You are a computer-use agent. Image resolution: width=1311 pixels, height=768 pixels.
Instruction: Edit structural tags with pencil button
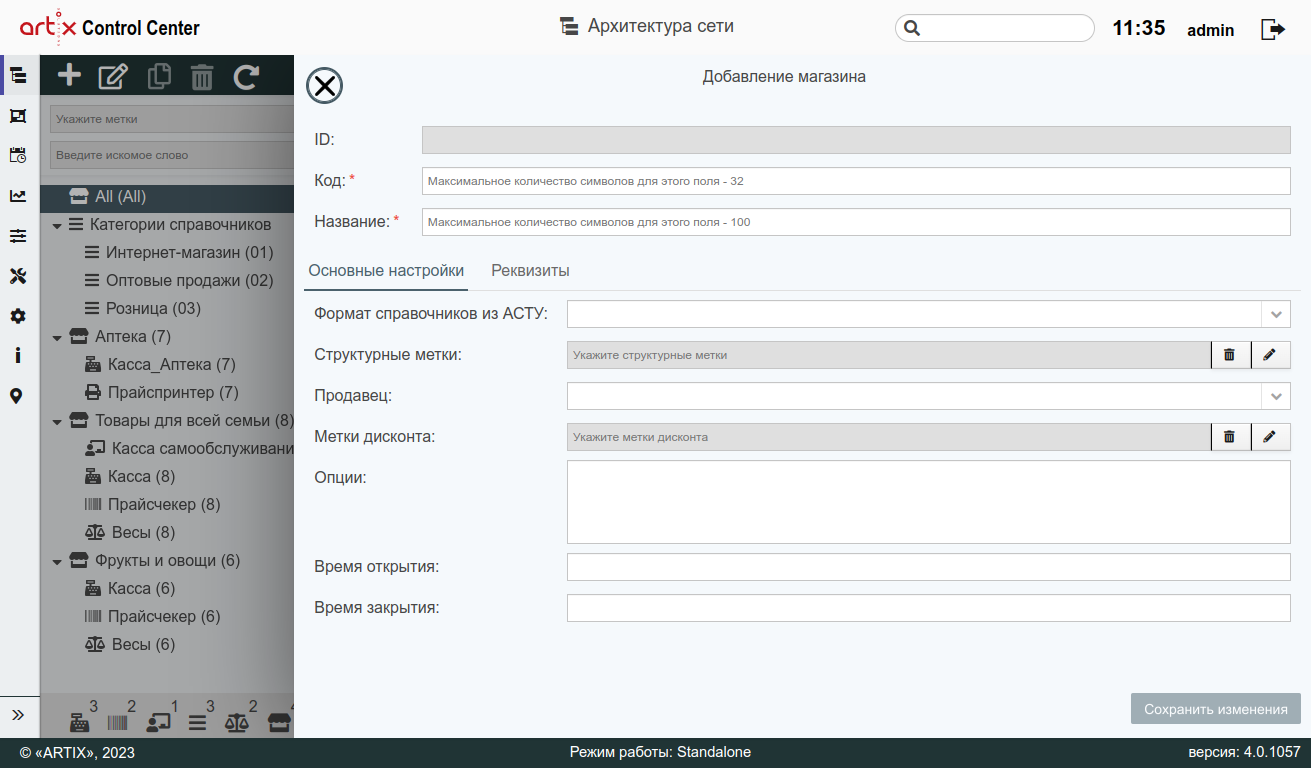1270,355
